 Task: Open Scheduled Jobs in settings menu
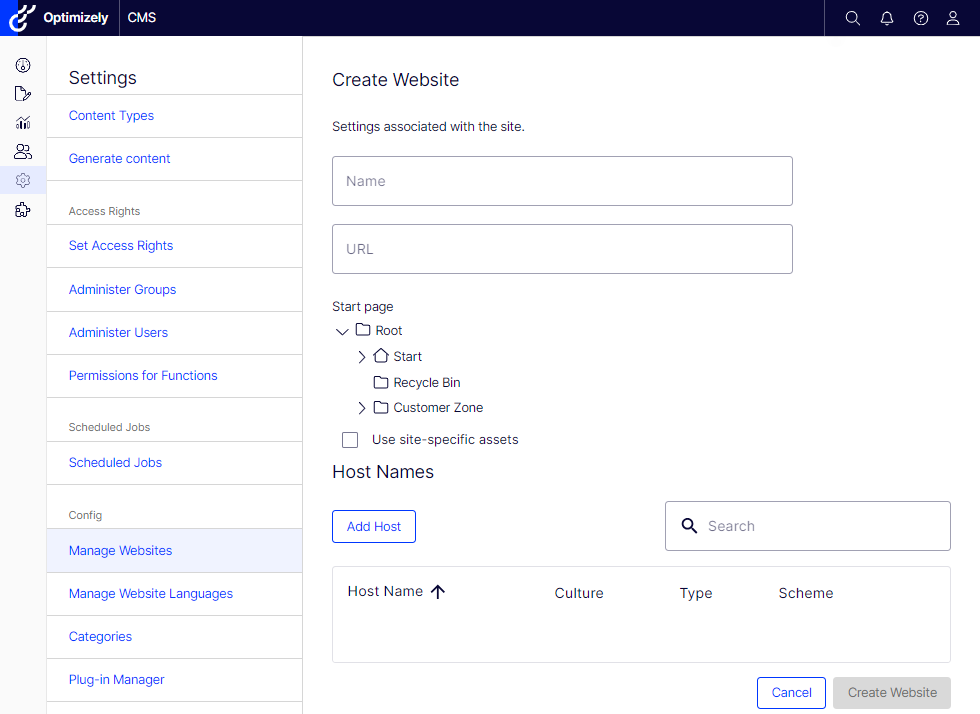click(115, 463)
